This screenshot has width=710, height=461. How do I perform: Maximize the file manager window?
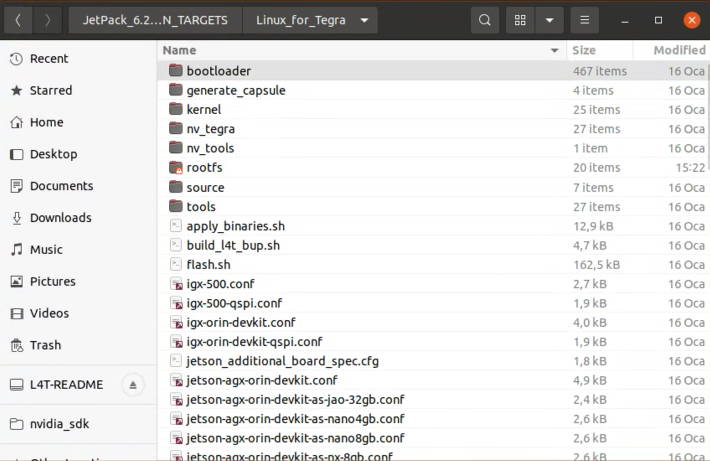click(x=658, y=20)
